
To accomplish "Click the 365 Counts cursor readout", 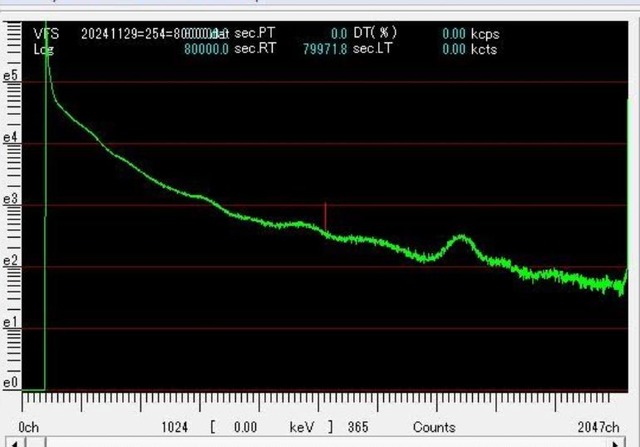I will click(x=402, y=427).
